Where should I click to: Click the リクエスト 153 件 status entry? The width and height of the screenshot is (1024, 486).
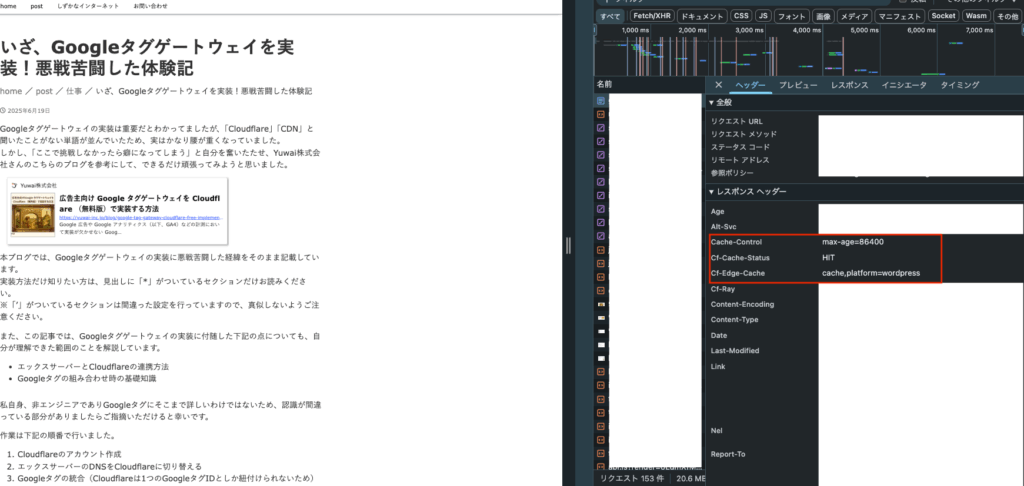630,479
